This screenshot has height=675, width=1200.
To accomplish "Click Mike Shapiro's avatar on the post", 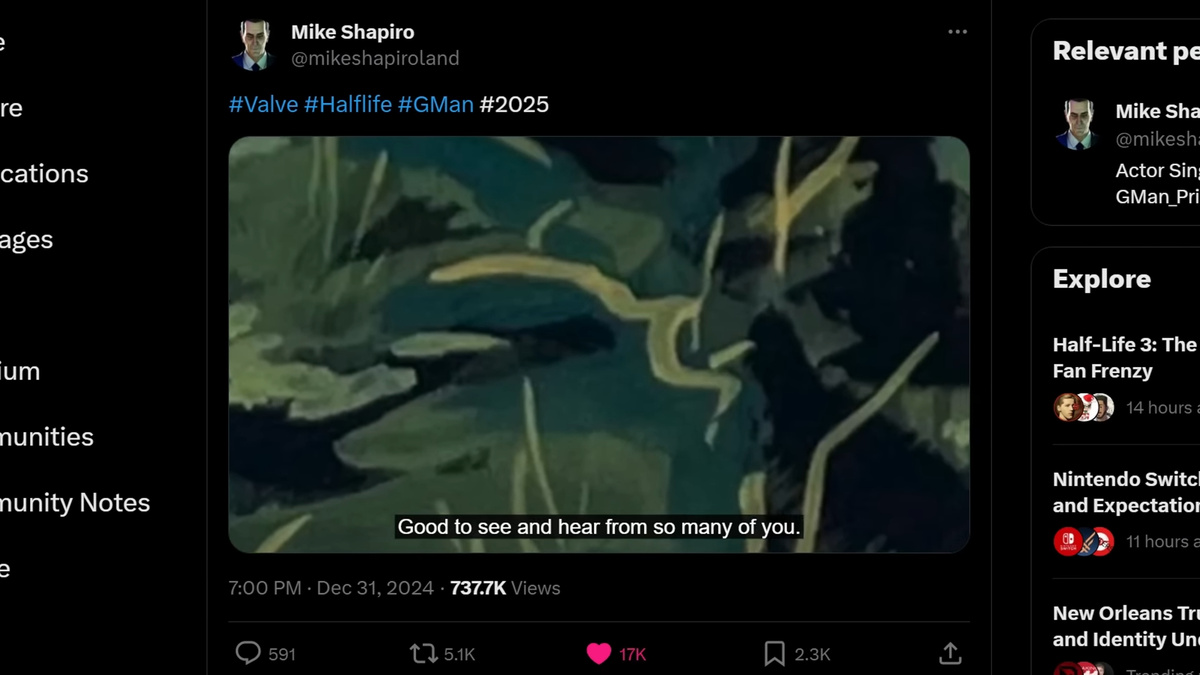I will point(253,45).
